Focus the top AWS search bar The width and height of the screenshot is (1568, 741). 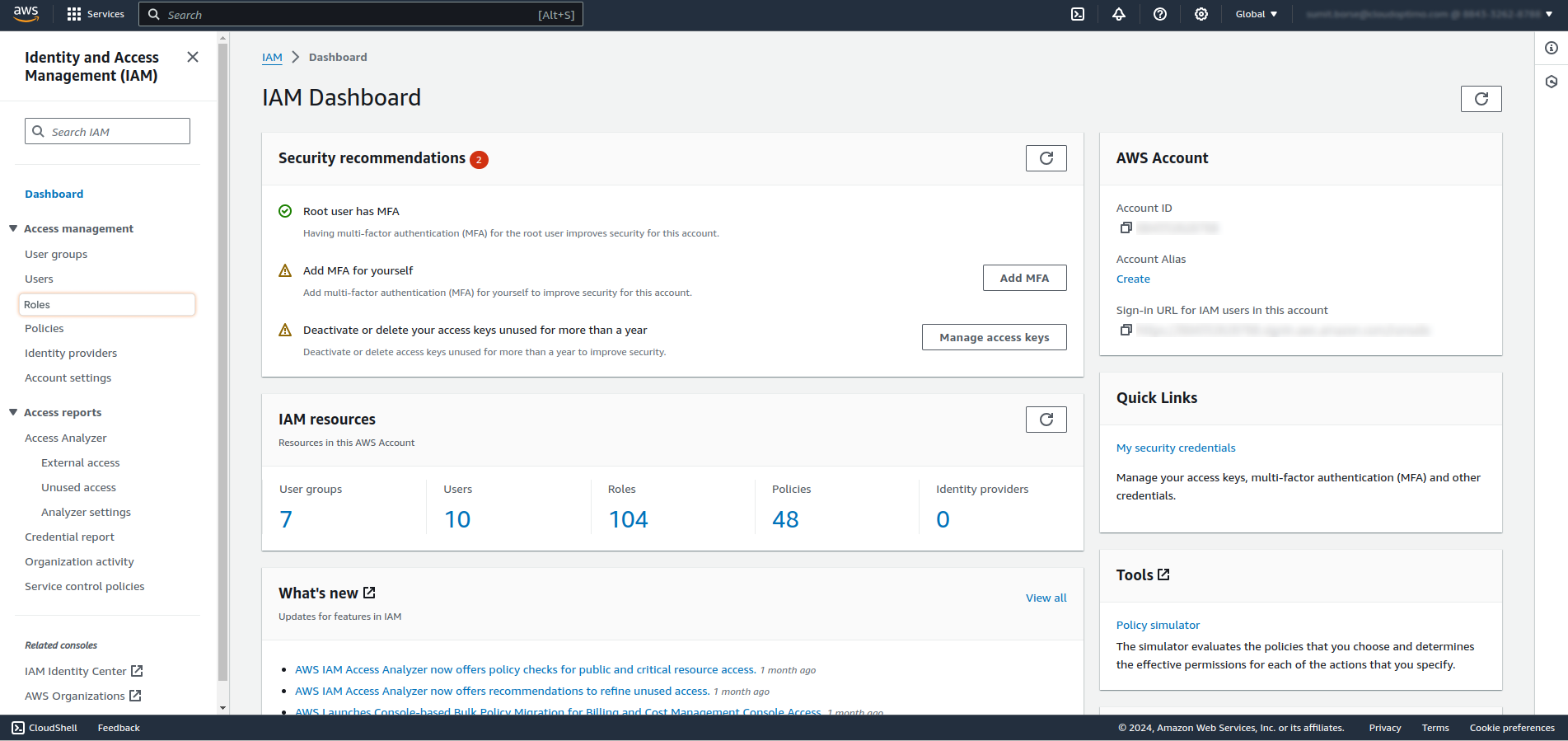(361, 14)
